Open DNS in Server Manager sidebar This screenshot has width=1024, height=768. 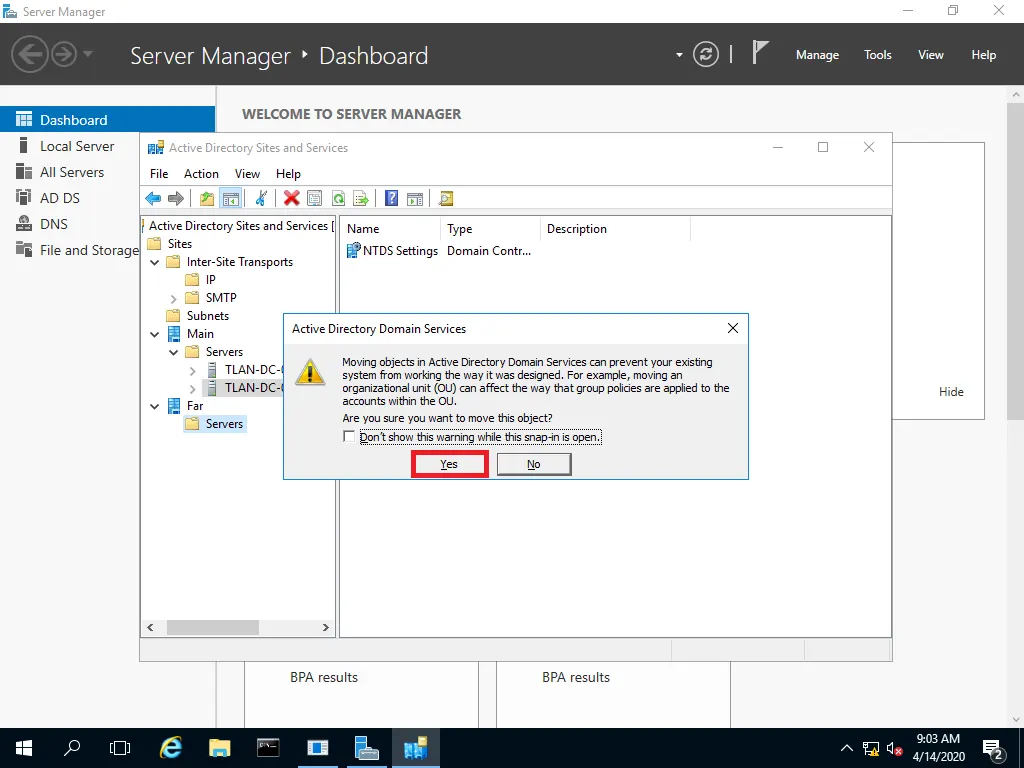tap(54, 224)
